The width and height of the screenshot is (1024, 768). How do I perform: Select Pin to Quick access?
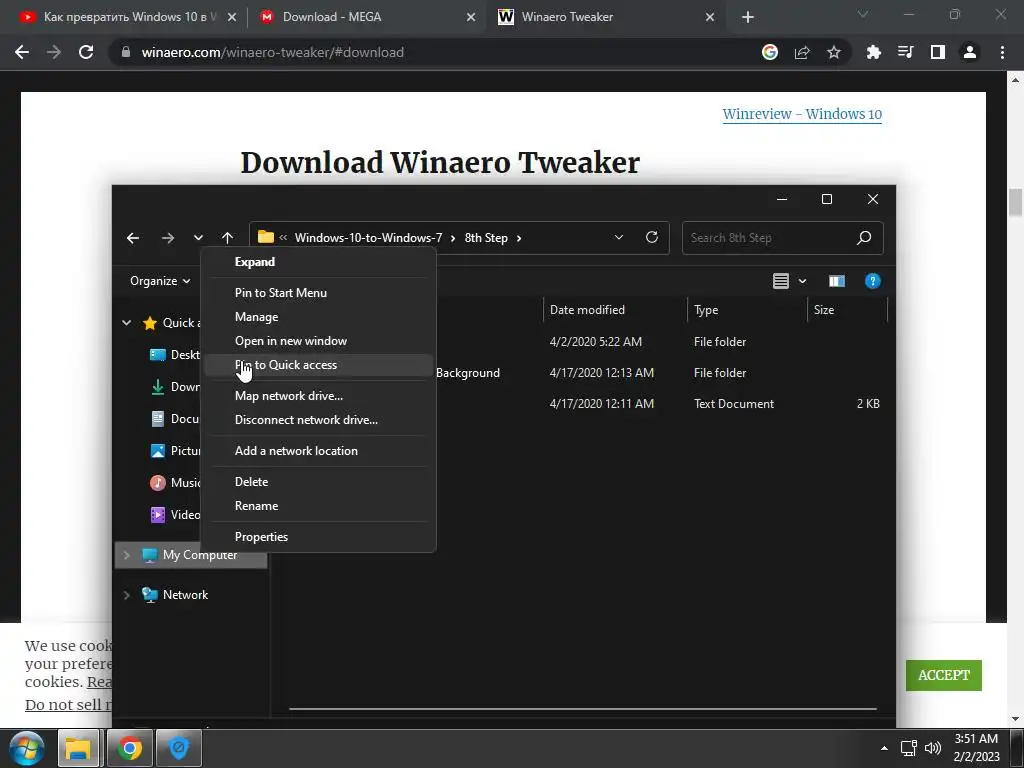318,365
